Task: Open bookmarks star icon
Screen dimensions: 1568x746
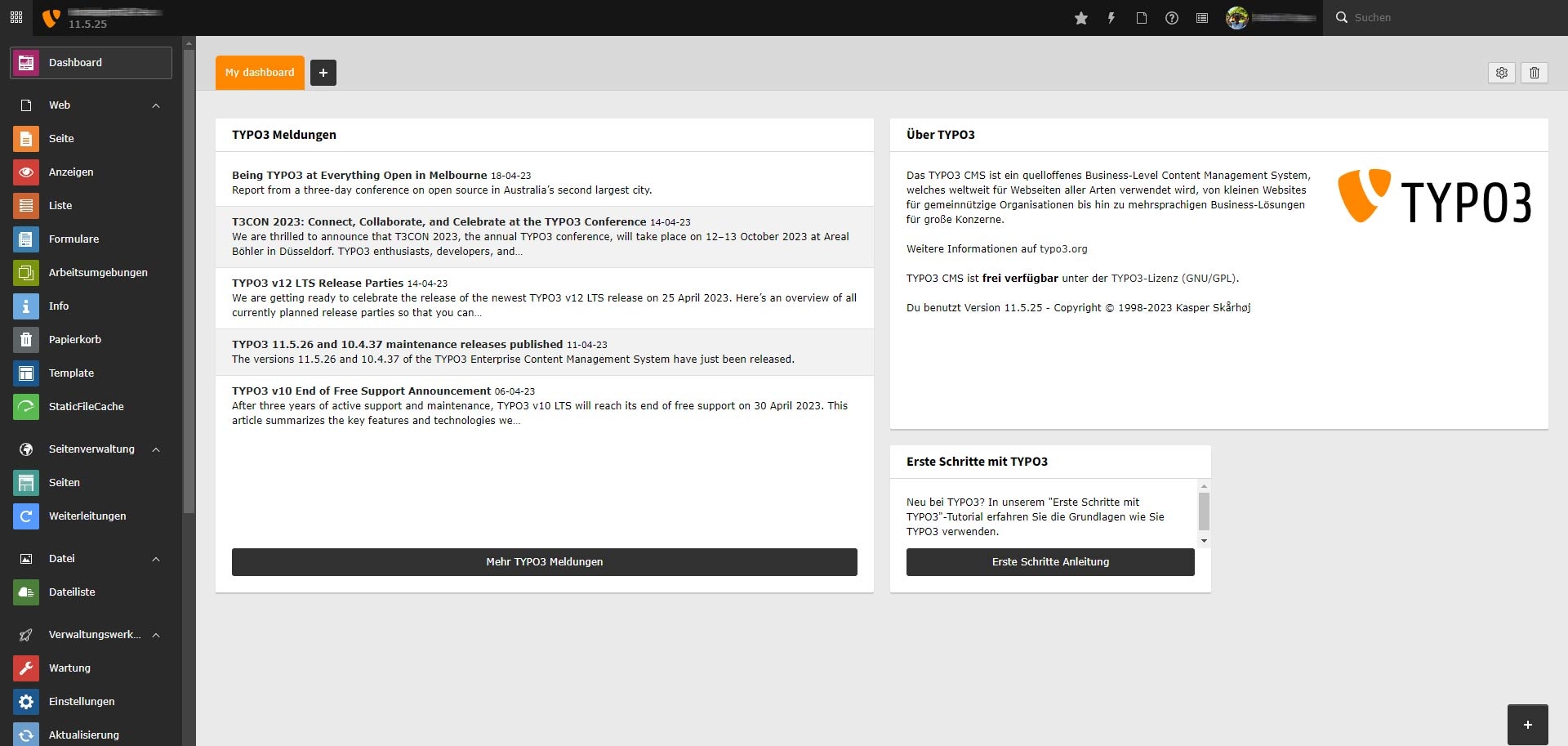Action: tap(1081, 18)
